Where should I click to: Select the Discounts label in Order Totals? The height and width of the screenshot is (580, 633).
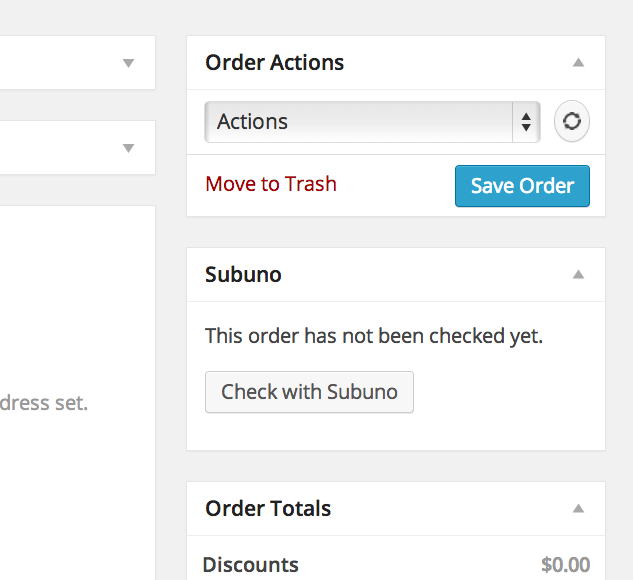[251, 565]
